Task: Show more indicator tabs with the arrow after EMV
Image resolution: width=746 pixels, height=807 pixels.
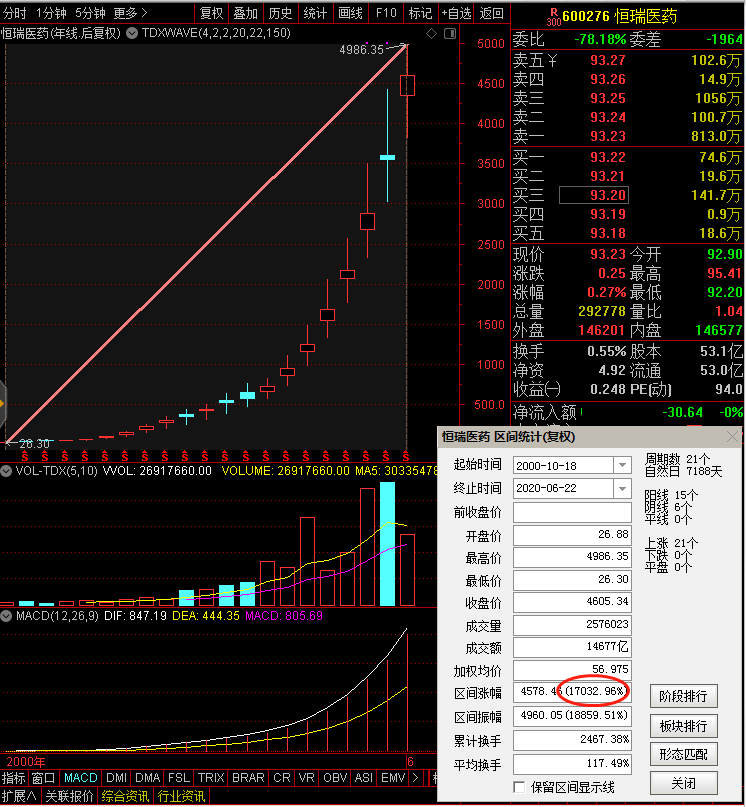Action: tap(416, 778)
